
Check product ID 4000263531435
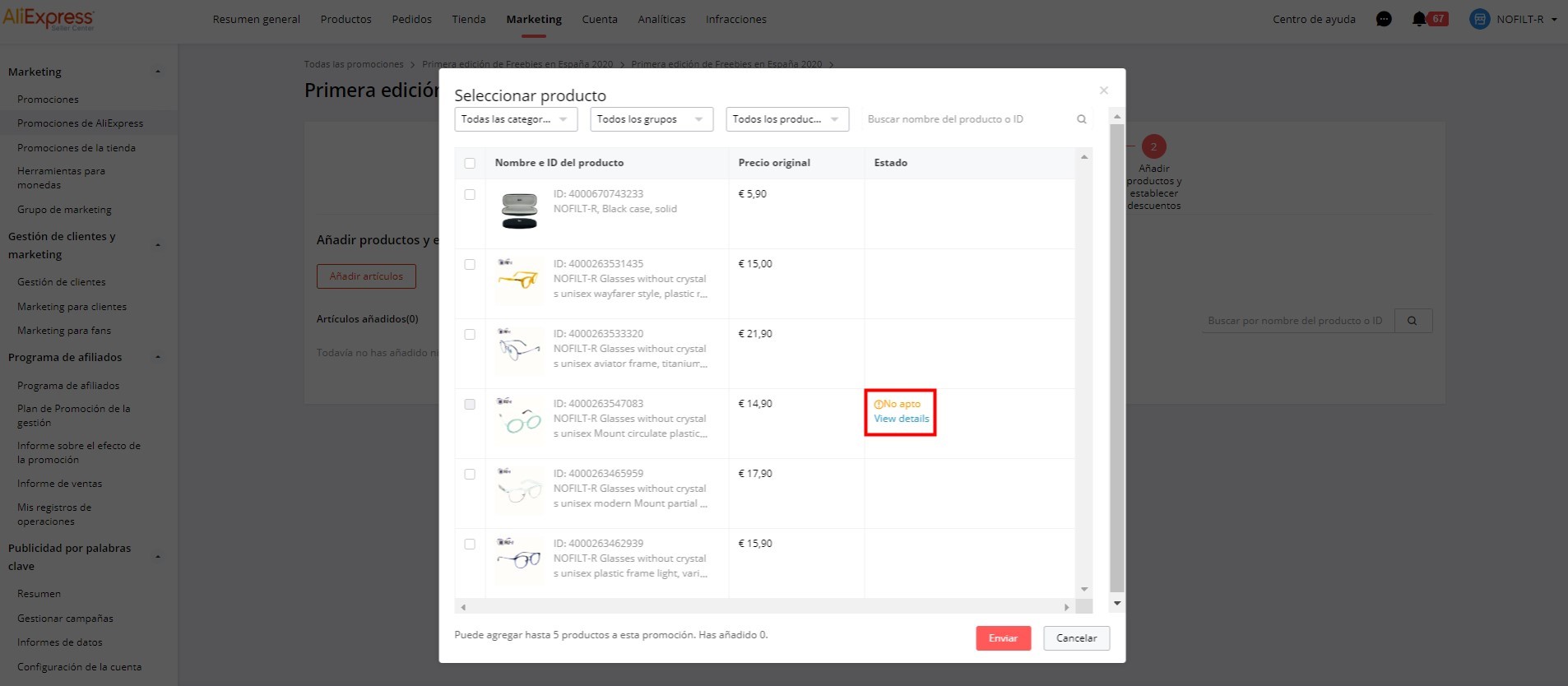point(470,265)
